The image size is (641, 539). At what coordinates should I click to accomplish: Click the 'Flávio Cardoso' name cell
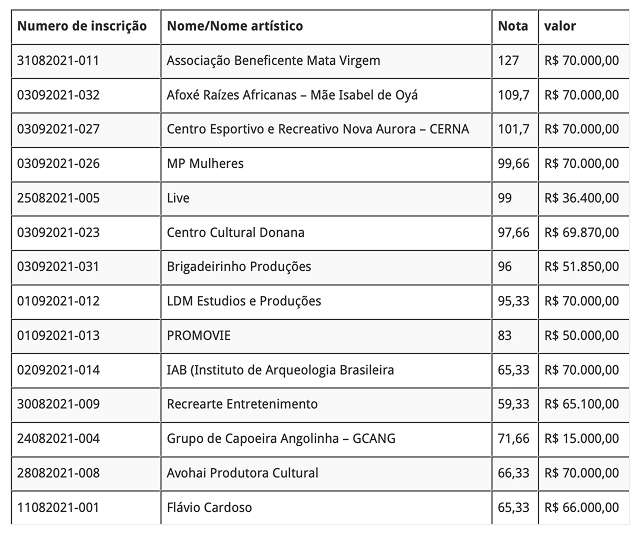[x=209, y=508]
